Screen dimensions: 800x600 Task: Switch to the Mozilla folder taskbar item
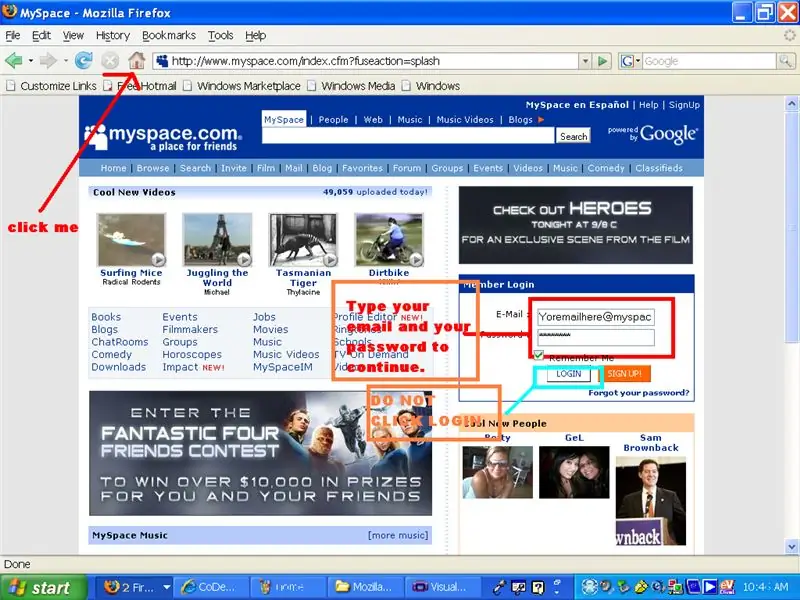365,587
